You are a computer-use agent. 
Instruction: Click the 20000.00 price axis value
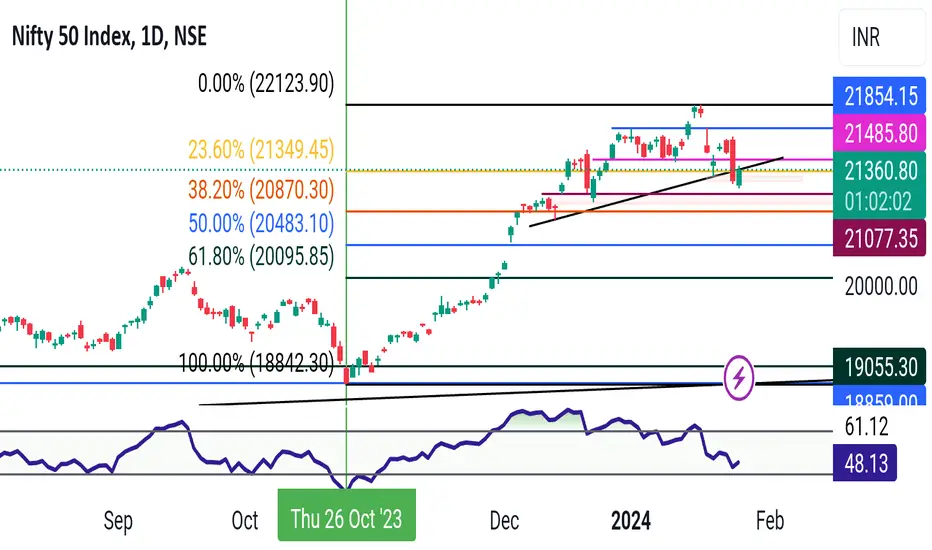[x=881, y=287]
